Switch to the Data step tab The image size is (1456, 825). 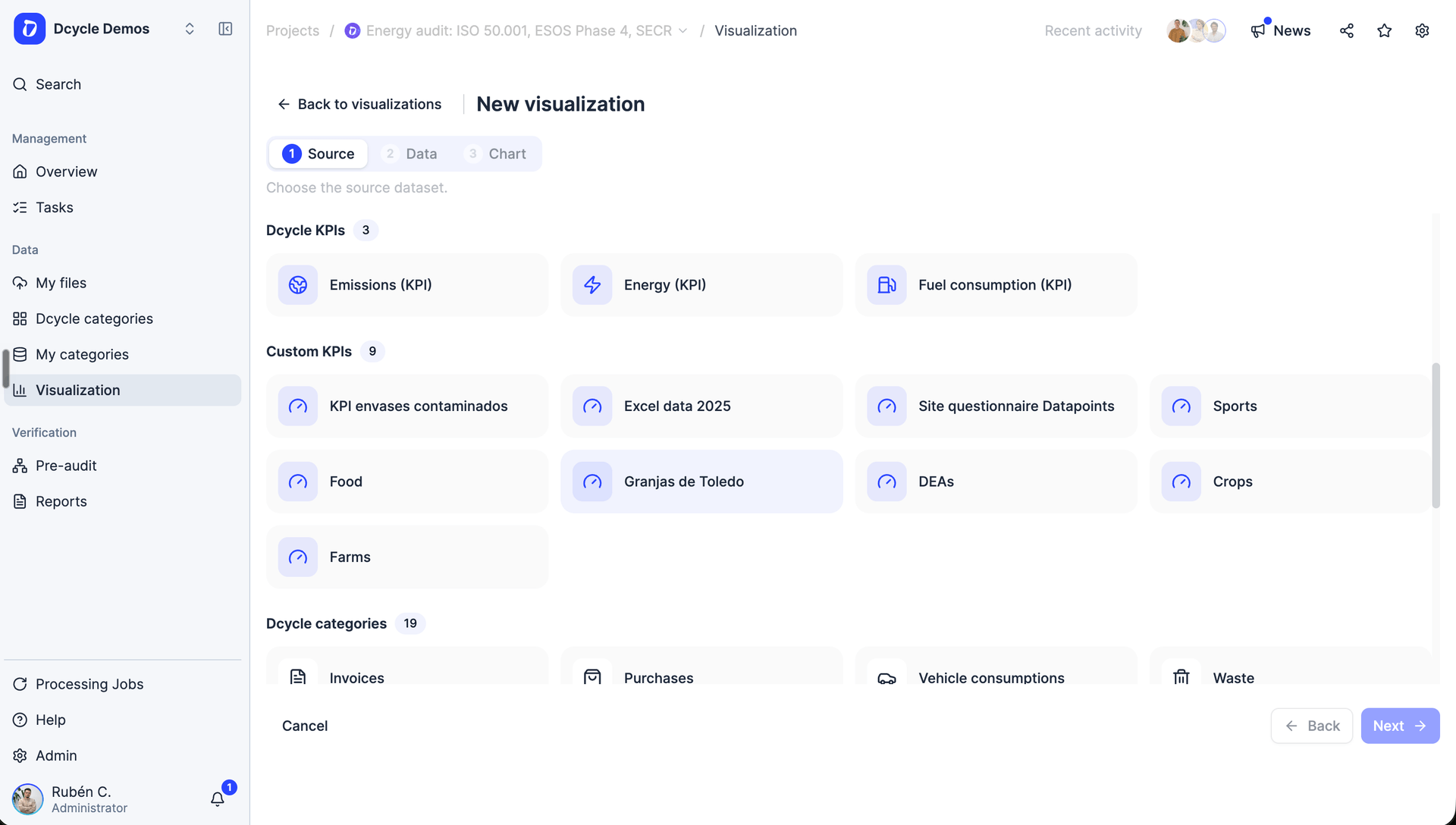point(409,154)
